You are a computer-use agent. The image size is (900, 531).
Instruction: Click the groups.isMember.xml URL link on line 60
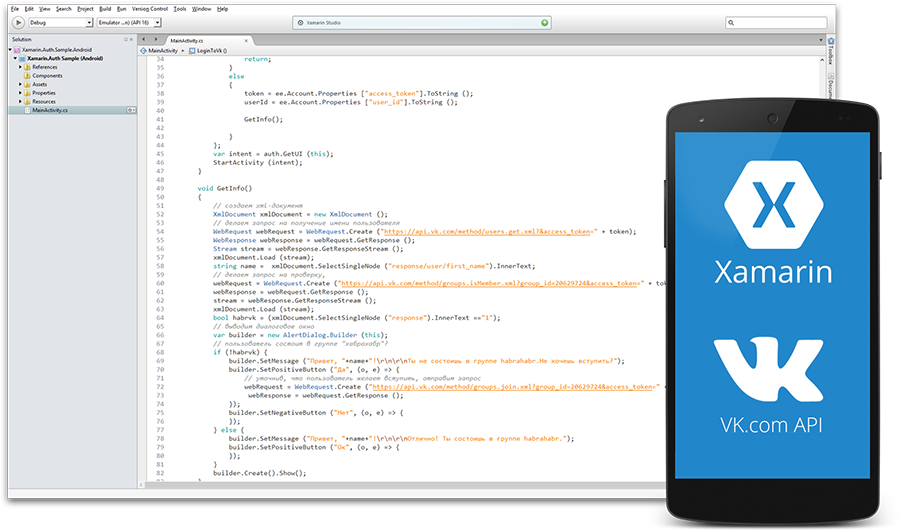tap(490, 283)
